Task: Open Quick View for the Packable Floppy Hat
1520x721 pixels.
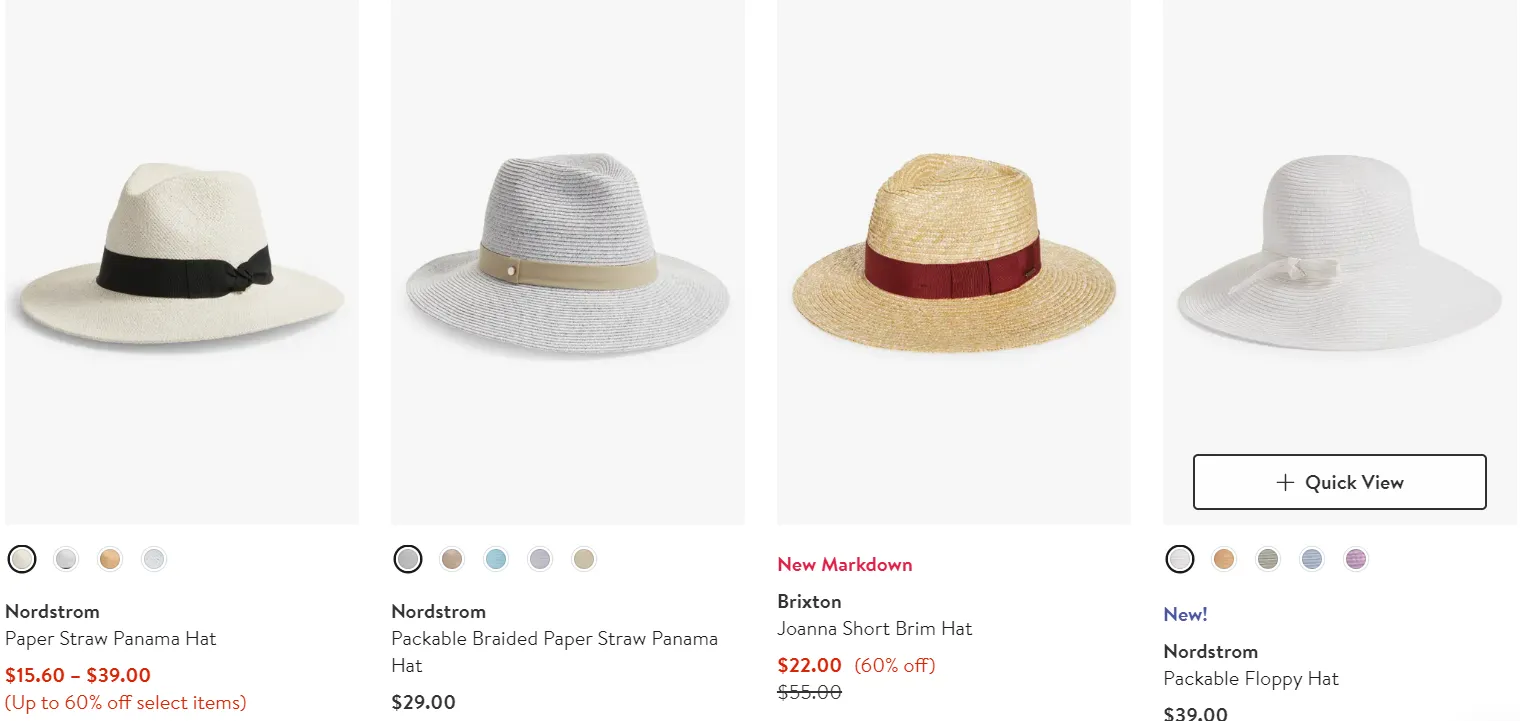Action: coord(1339,482)
